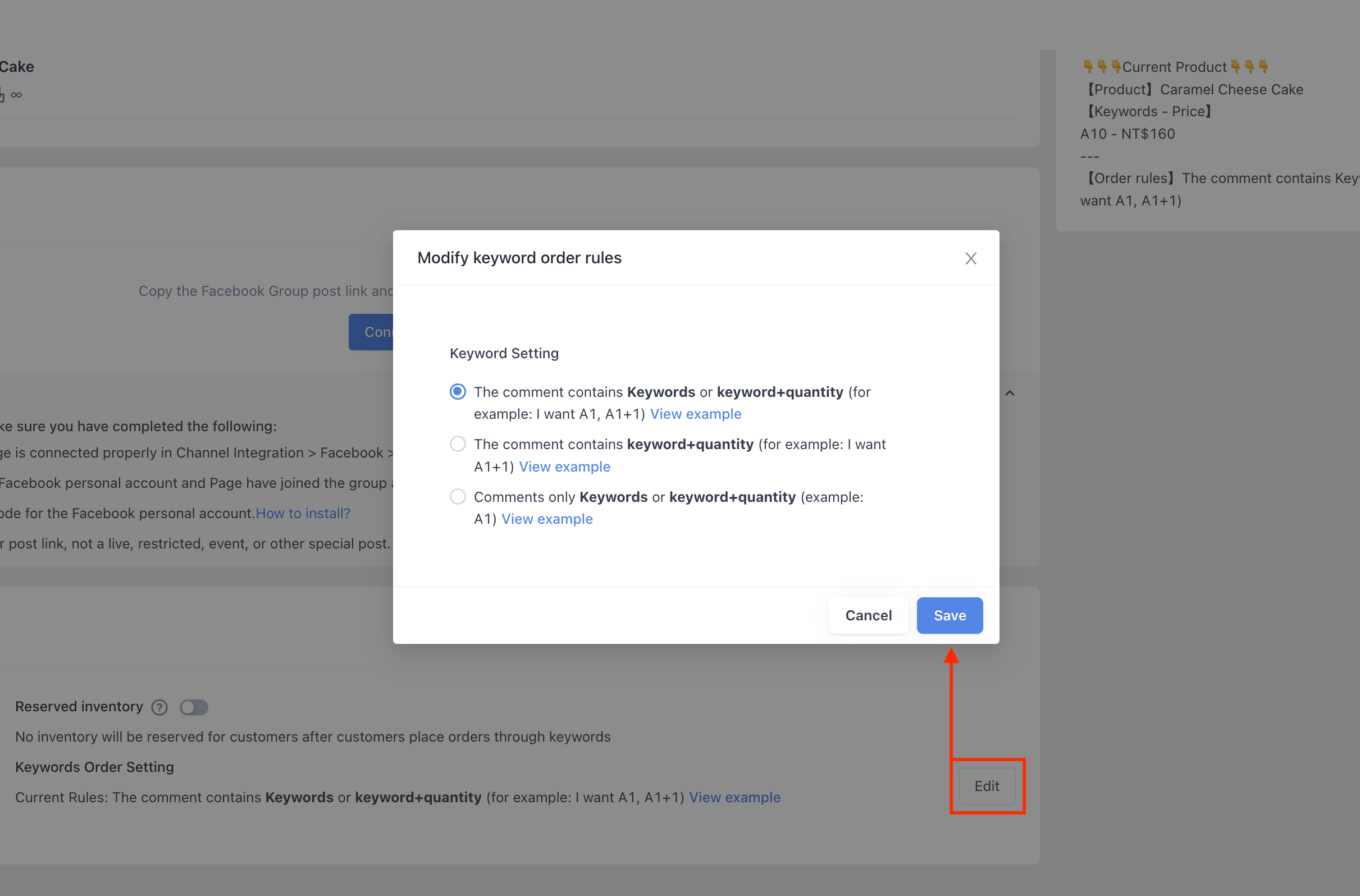Click the Keyword Setting heading
The width and height of the screenshot is (1360, 896).
pos(504,353)
